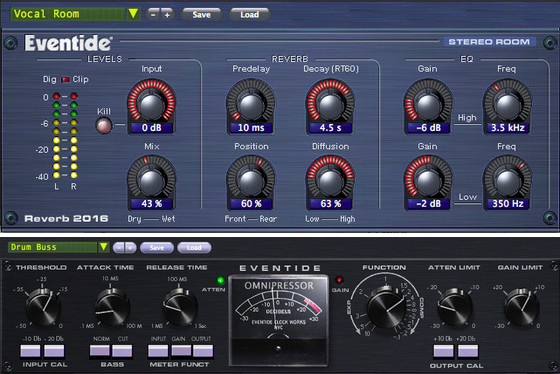Set Bass switch to NORM
Viewport: 560px width, 374px height.
click(100, 351)
